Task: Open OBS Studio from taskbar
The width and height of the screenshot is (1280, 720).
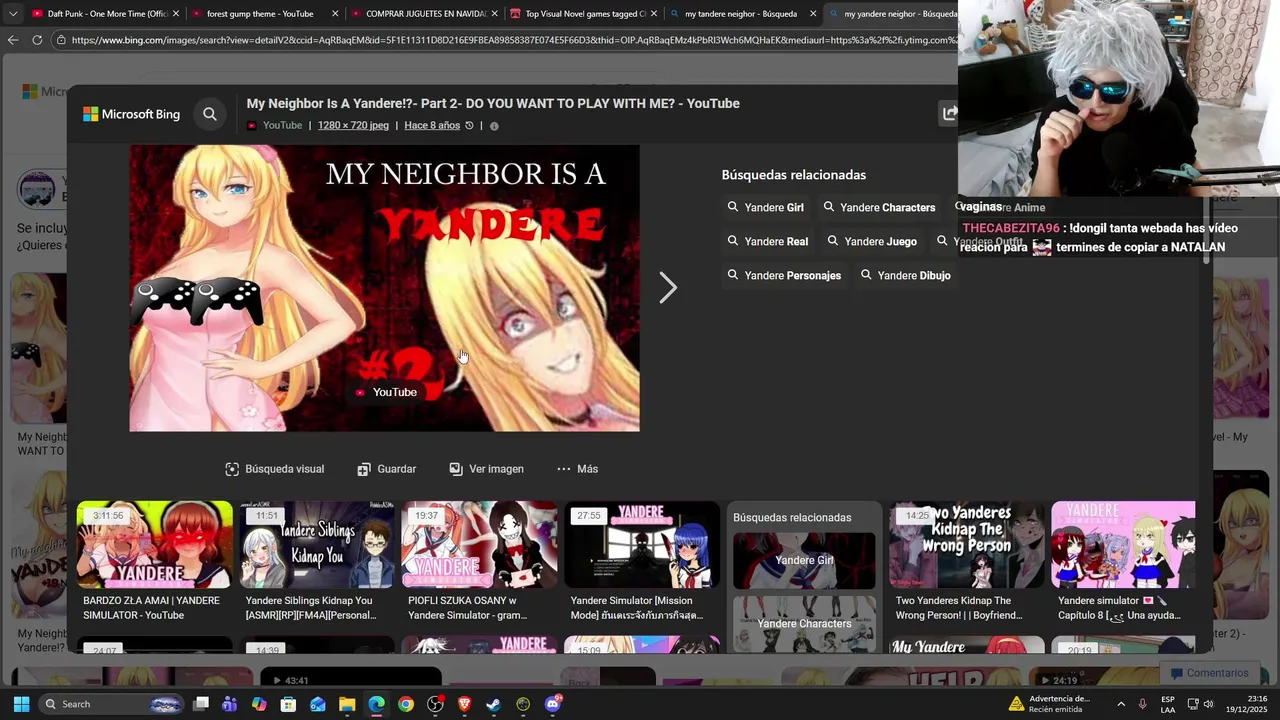Action: (435, 704)
